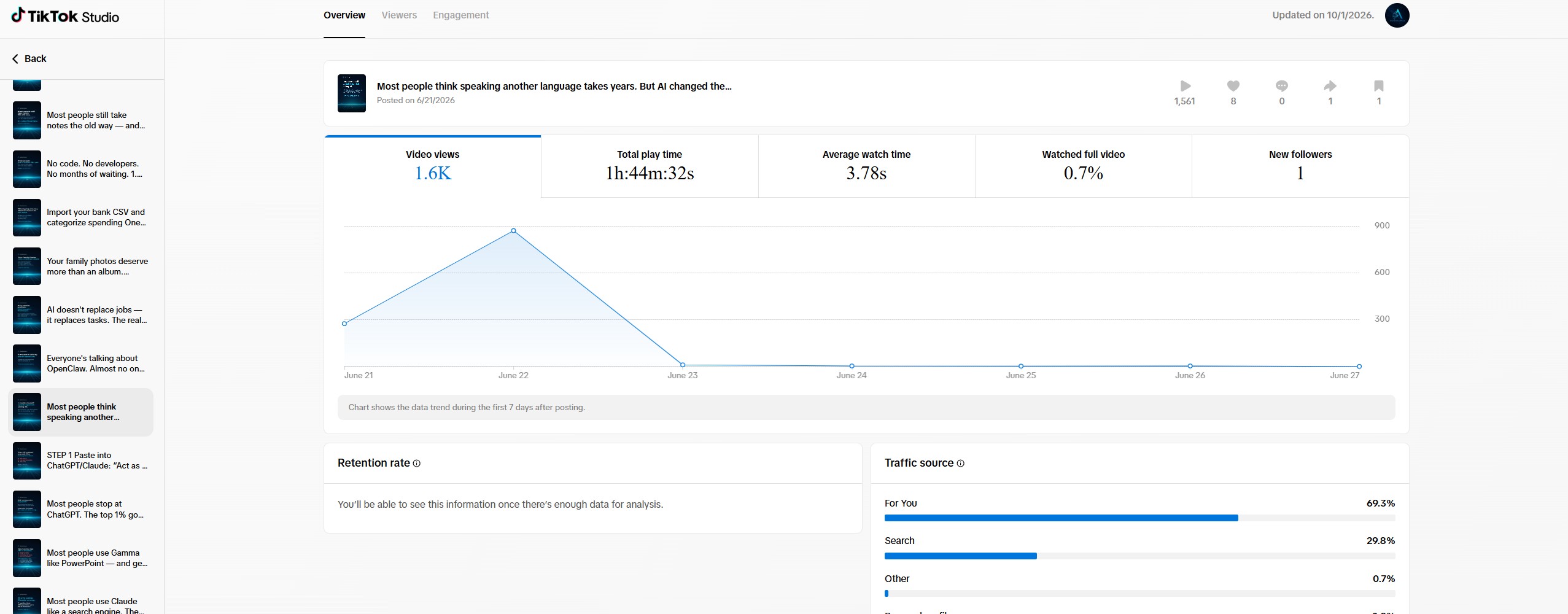Click the video title in header card

click(554, 87)
